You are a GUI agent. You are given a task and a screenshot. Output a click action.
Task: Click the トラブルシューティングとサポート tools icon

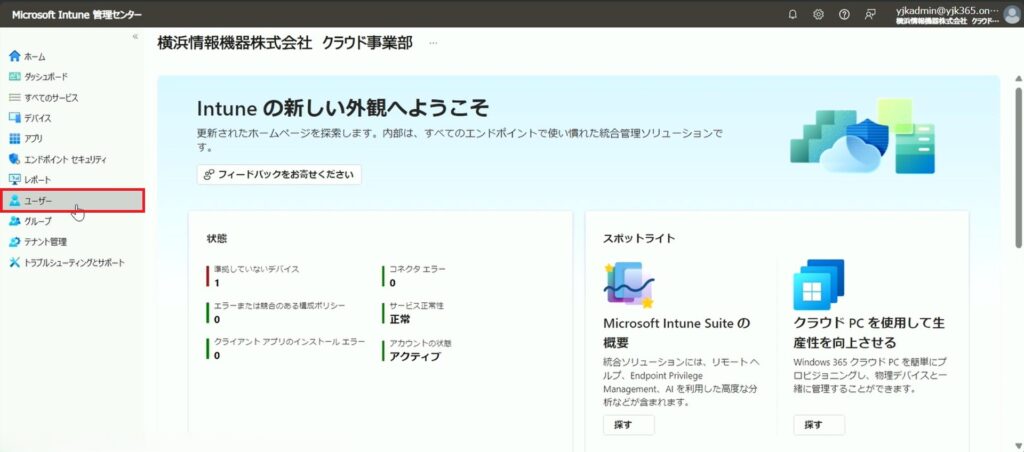tap(14, 263)
